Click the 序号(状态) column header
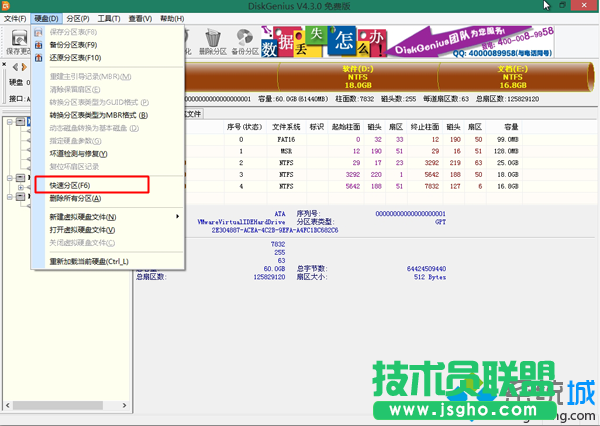 point(245,127)
